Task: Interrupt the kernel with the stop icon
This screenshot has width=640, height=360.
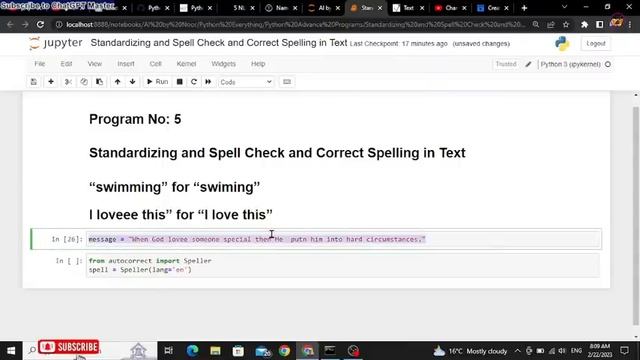Action: (x=180, y=82)
